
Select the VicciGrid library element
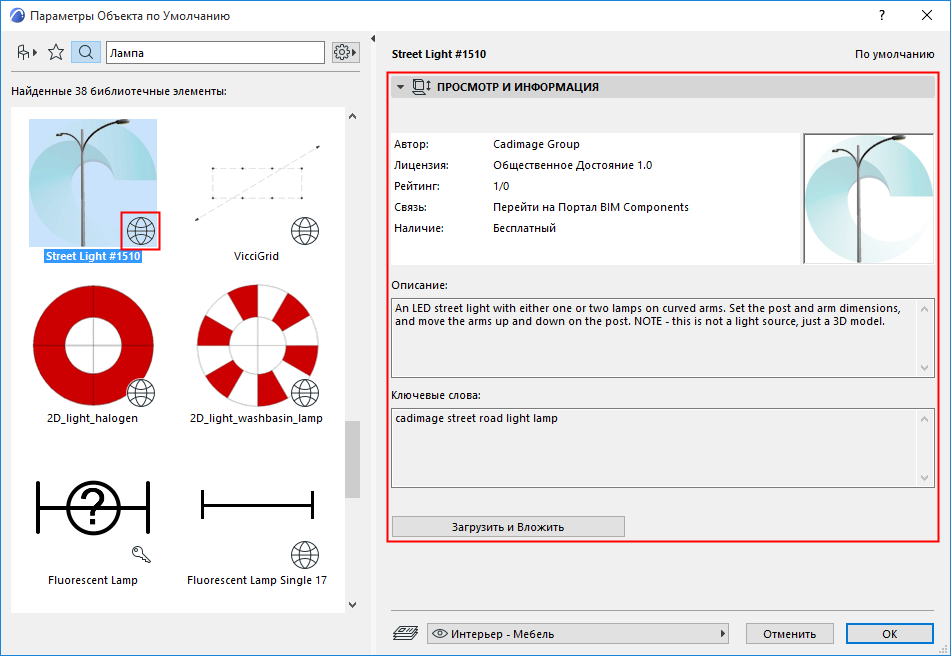tap(257, 182)
